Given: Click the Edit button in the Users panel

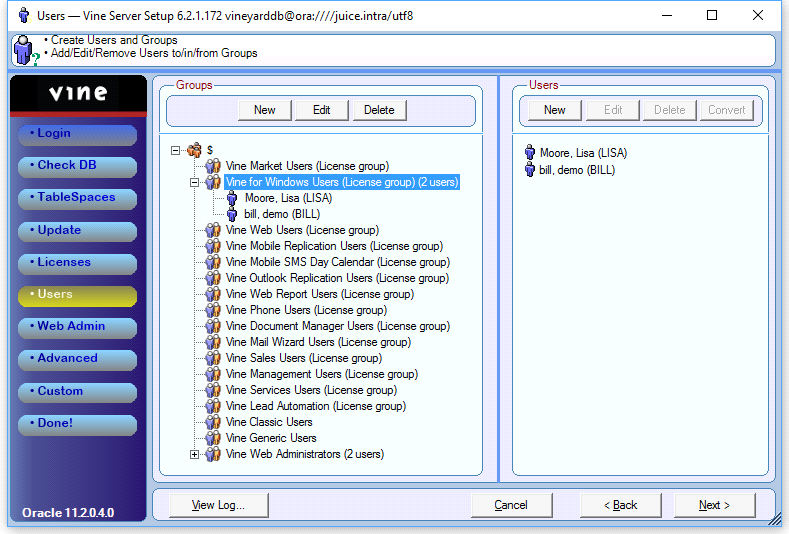Looking at the screenshot, I should click(613, 110).
